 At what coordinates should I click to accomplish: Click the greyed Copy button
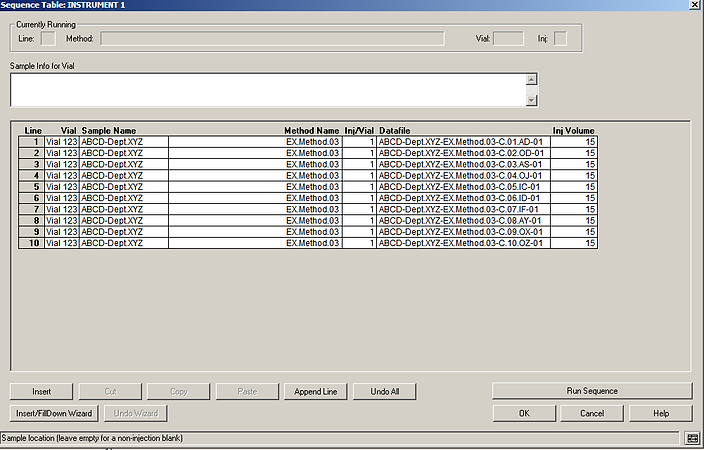pyautogui.click(x=179, y=392)
